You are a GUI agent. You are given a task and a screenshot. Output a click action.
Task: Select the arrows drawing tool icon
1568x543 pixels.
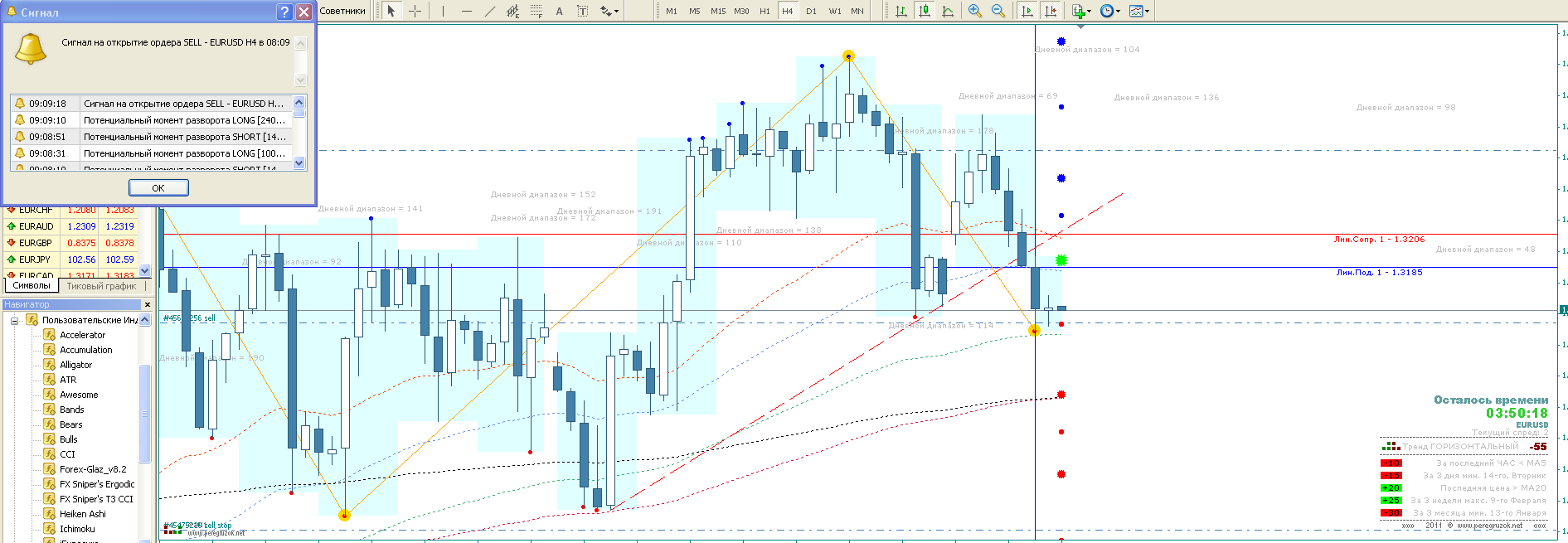(605, 11)
